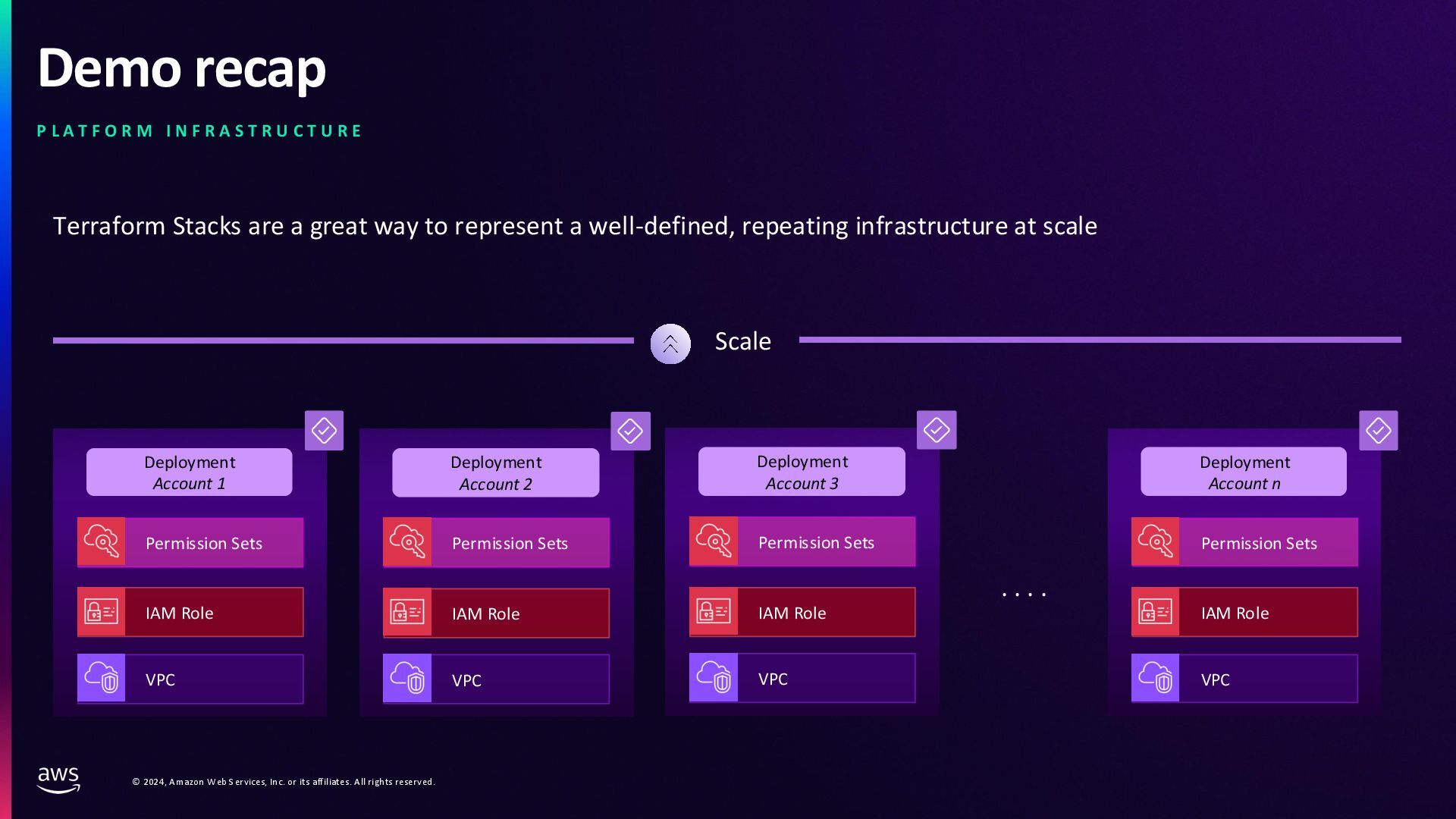
Task: Click the checkmark badge on Account 3 deployment
Action: [937, 430]
